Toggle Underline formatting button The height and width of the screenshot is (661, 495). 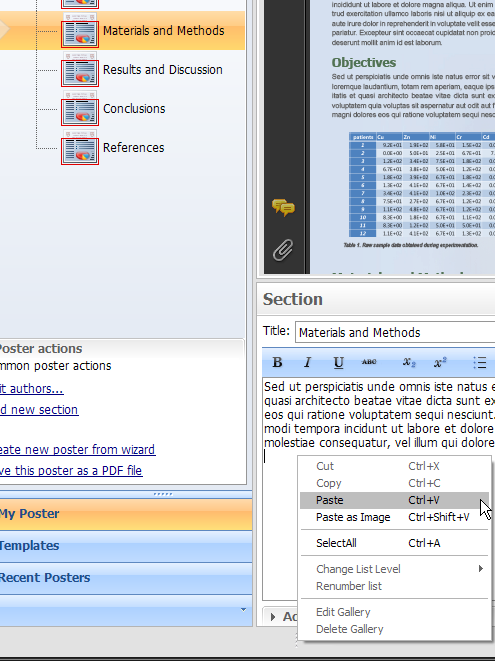click(338, 363)
